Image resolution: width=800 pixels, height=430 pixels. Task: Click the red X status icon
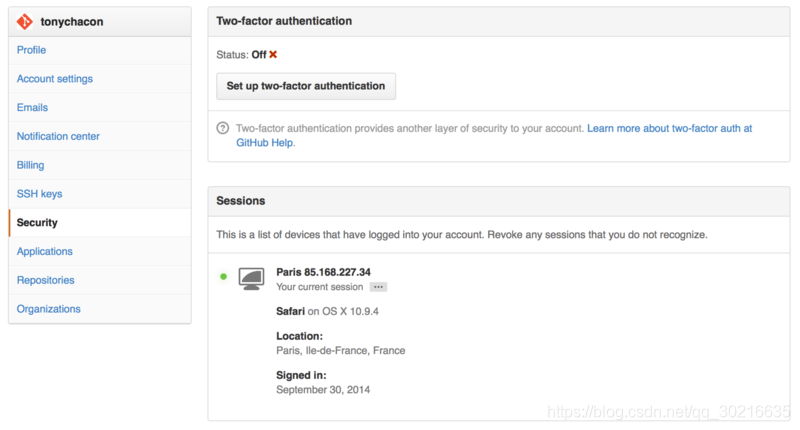pos(273,55)
